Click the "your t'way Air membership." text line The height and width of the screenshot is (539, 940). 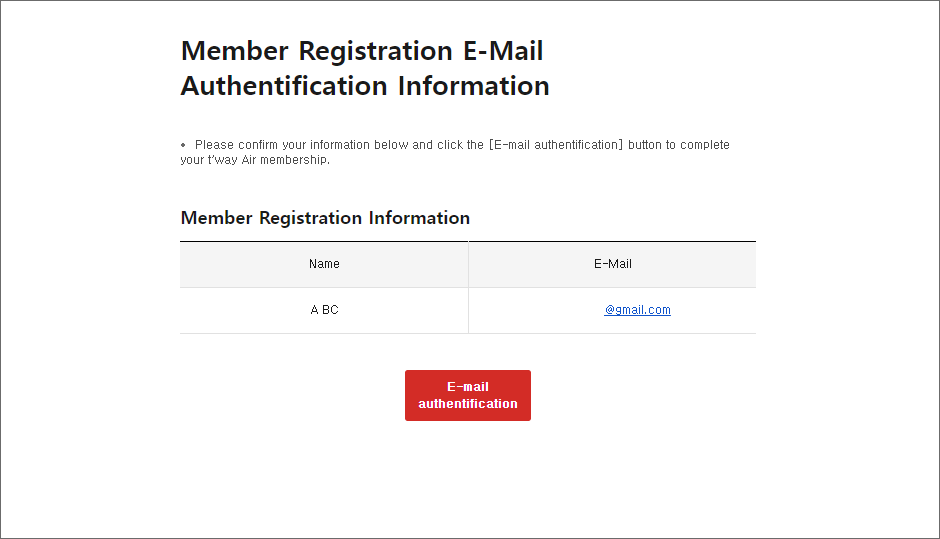point(254,160)
